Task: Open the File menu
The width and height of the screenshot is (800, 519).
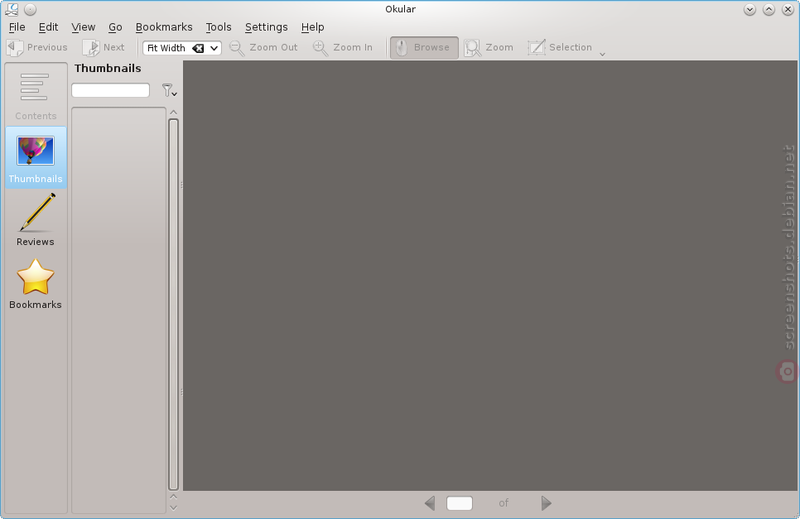Action: coord(17,27)
